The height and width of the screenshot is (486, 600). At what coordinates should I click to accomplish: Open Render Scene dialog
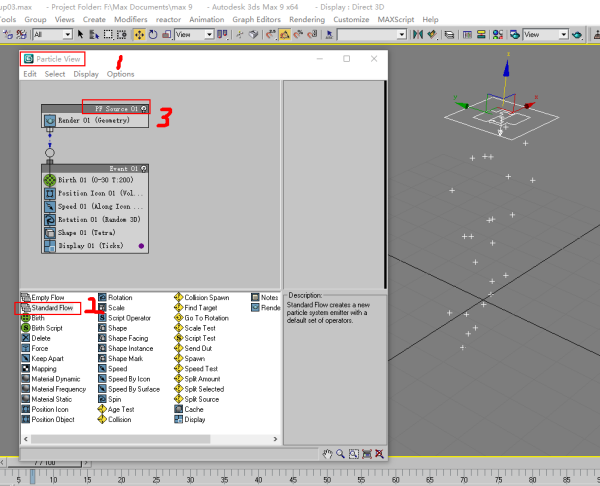(x=515, y=34)
